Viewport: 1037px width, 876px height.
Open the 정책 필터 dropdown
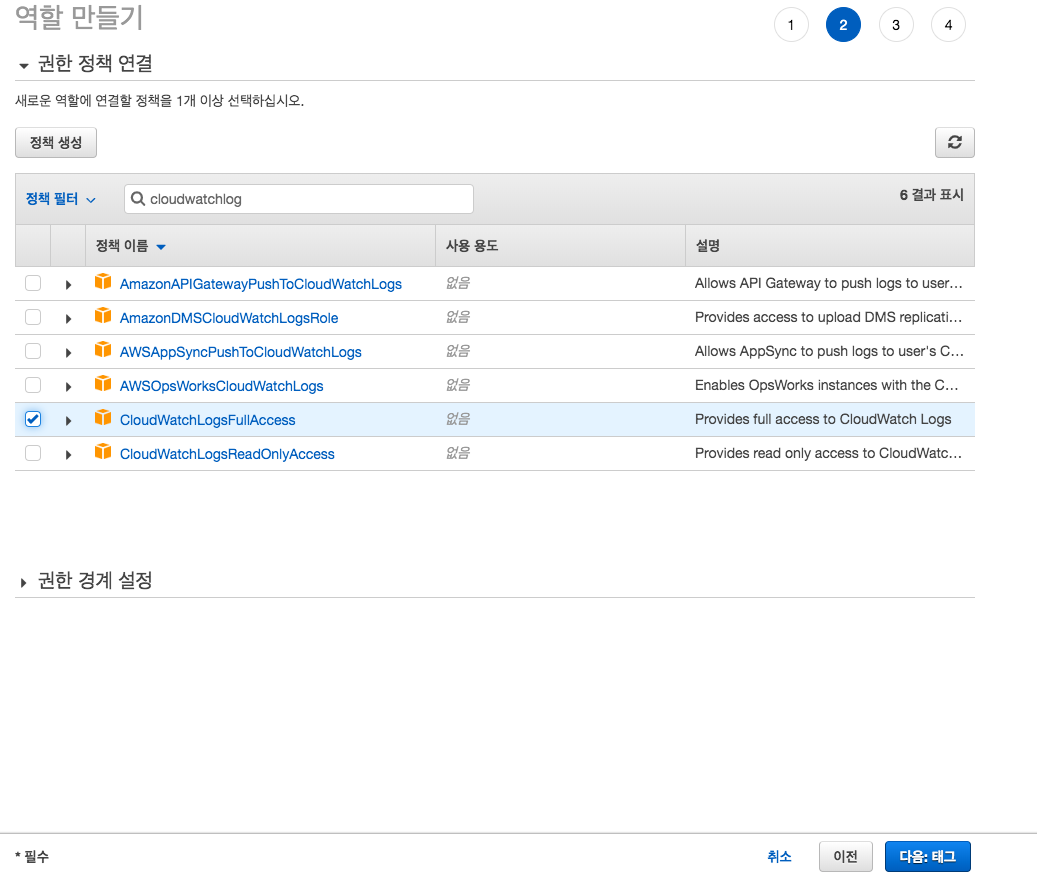[x=61, y=199]
